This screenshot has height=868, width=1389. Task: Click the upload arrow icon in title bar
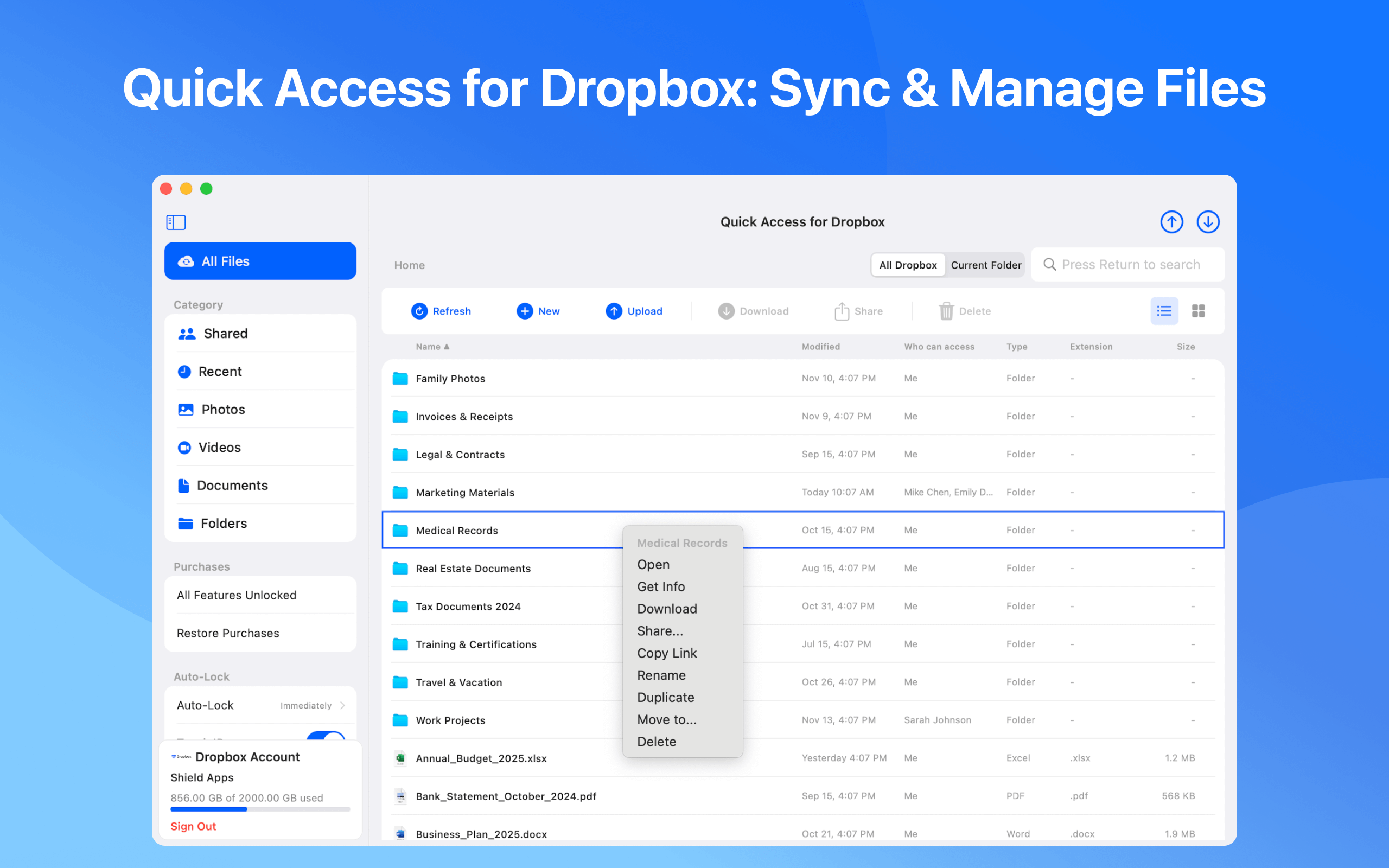coord(1171,222)
